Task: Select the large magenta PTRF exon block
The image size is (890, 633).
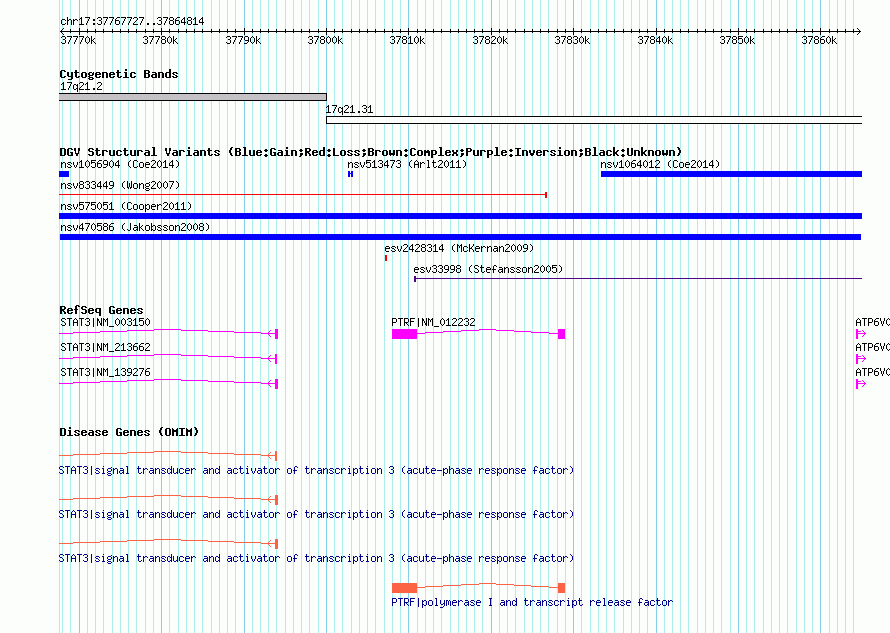Action: point(405,334)
